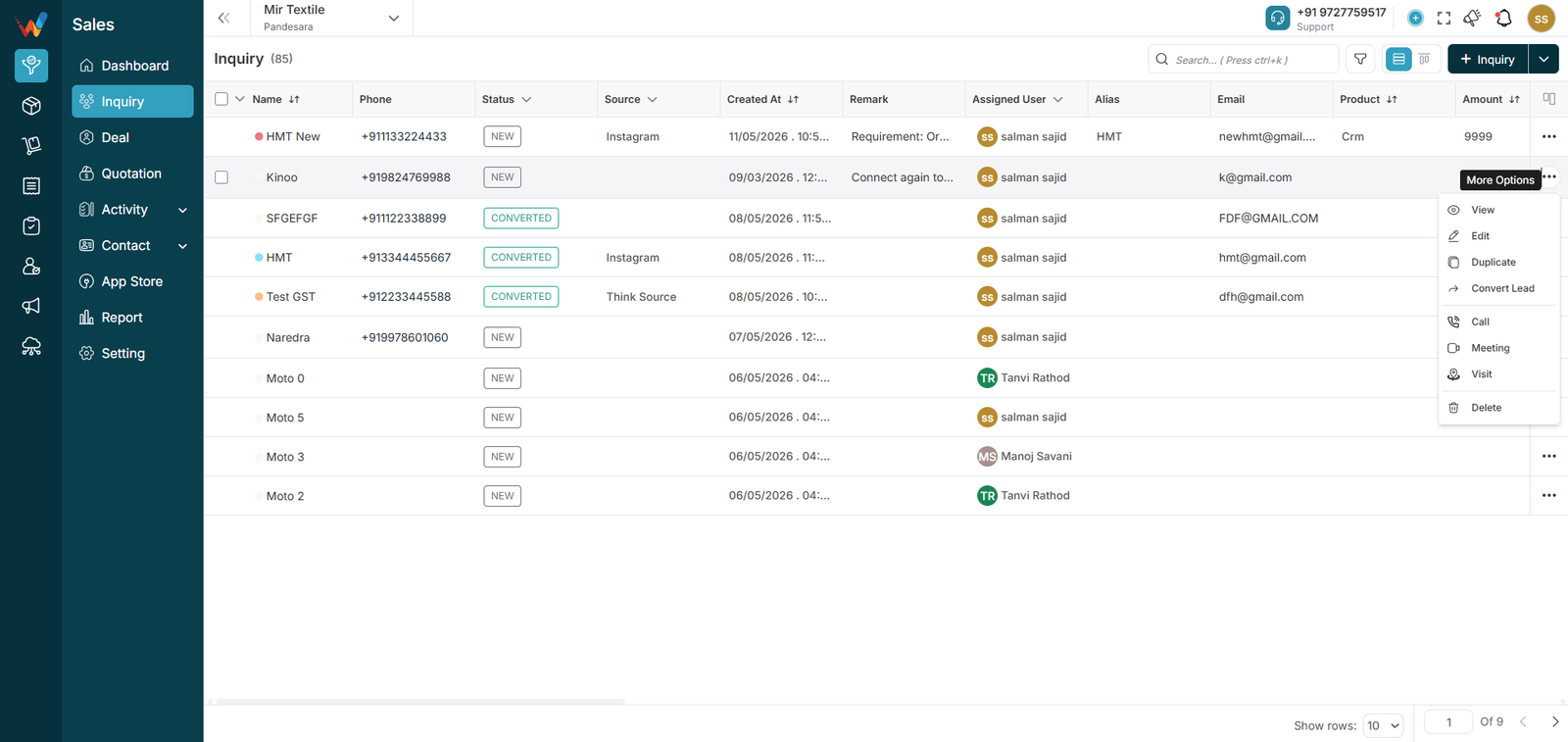Check the Kinoo row checkbox
This screenshot has width=1568, height=742.
pyautogui.click(x=221, y=177)
